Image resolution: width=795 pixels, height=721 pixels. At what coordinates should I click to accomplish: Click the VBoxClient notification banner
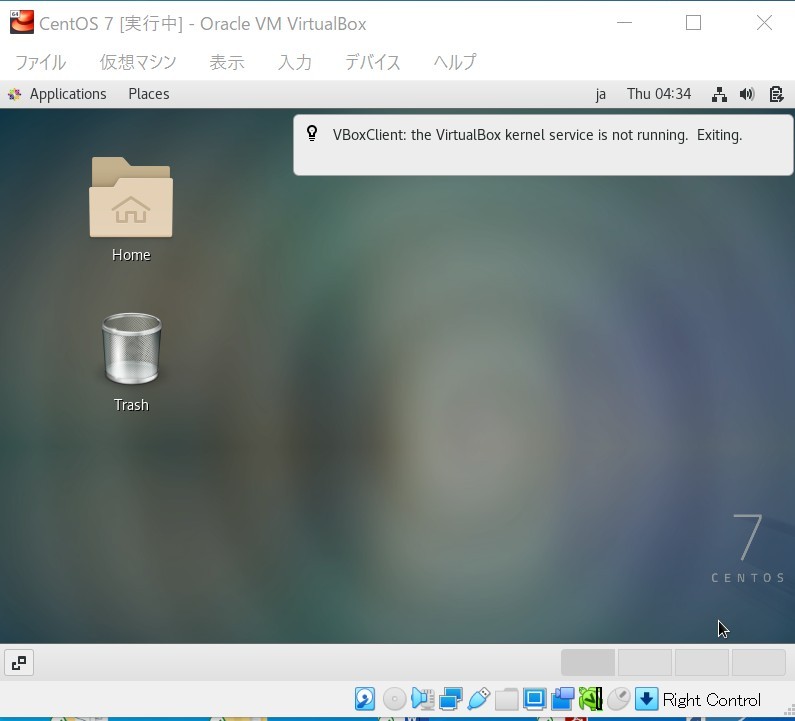pos(543,145)
